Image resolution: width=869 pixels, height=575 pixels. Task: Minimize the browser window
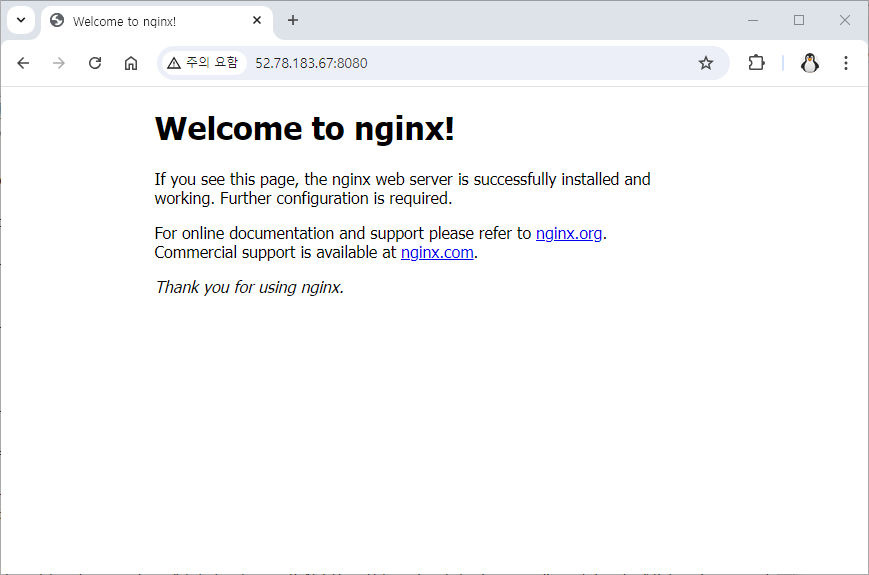point(753,20)
